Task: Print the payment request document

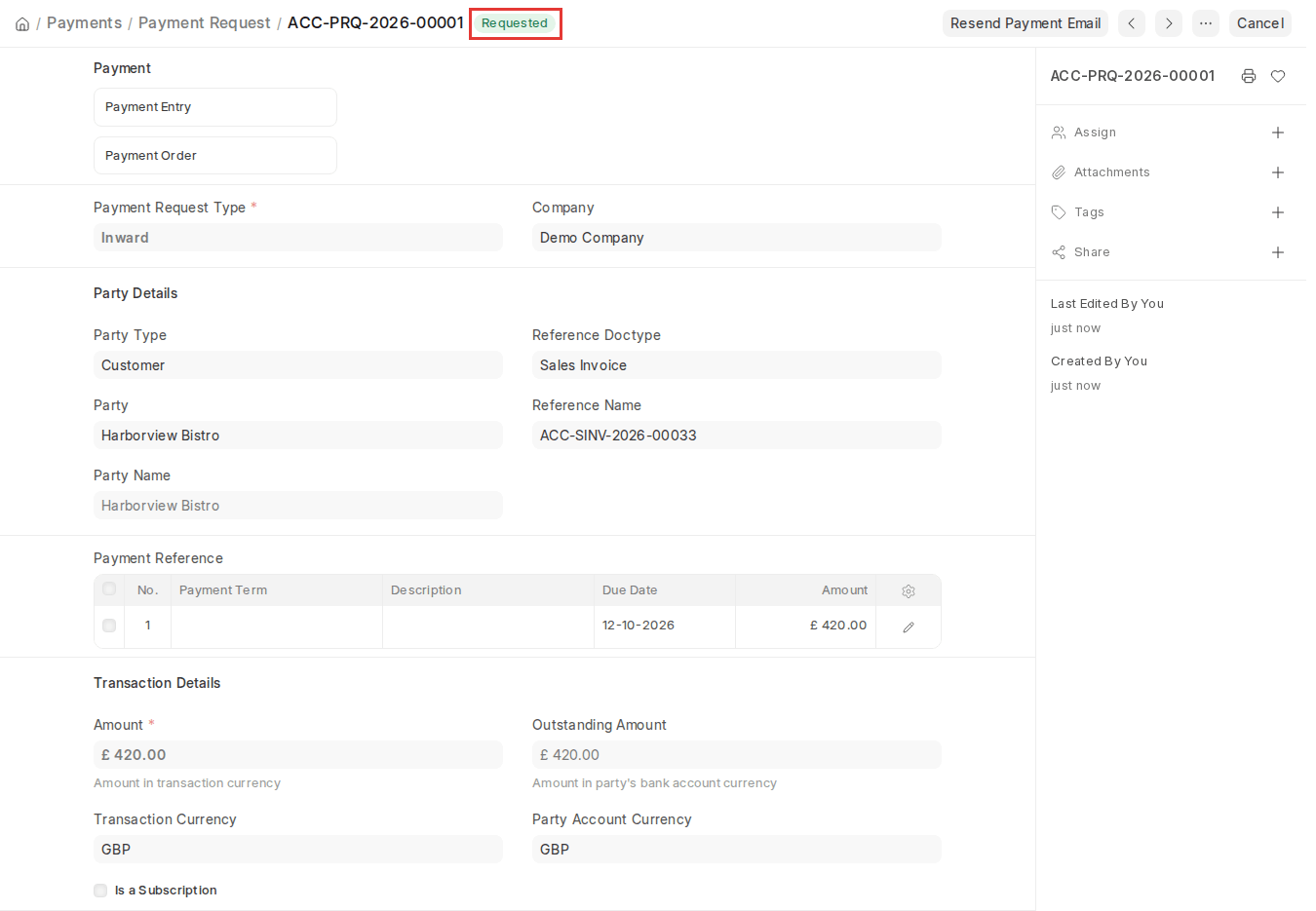Action: coord(1249,76)
